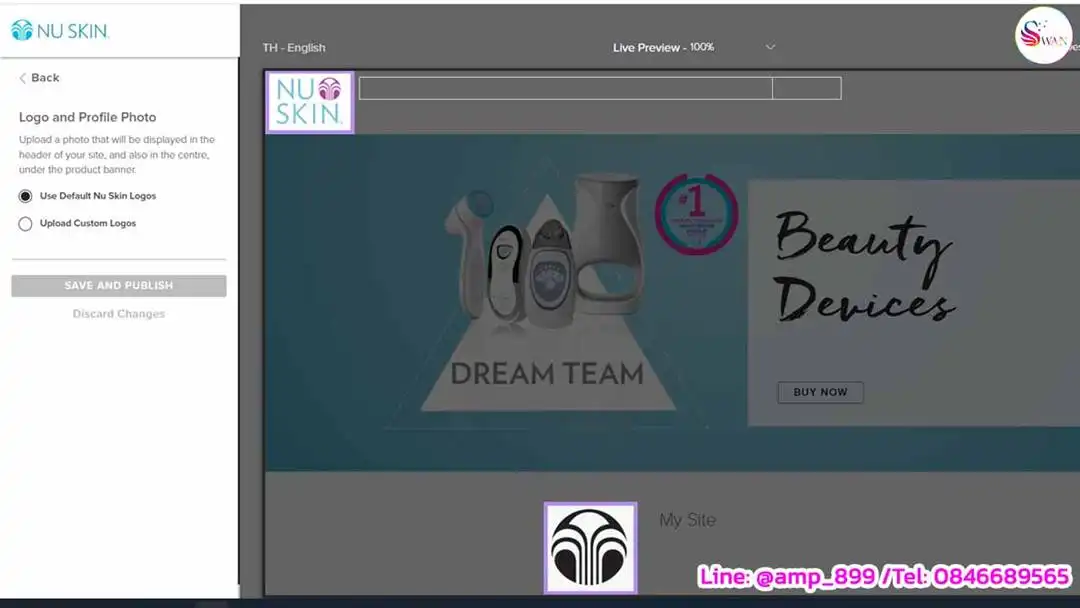
Task: Click the Nu Skin logo in the sidebar
Action: tap(60, 30)
